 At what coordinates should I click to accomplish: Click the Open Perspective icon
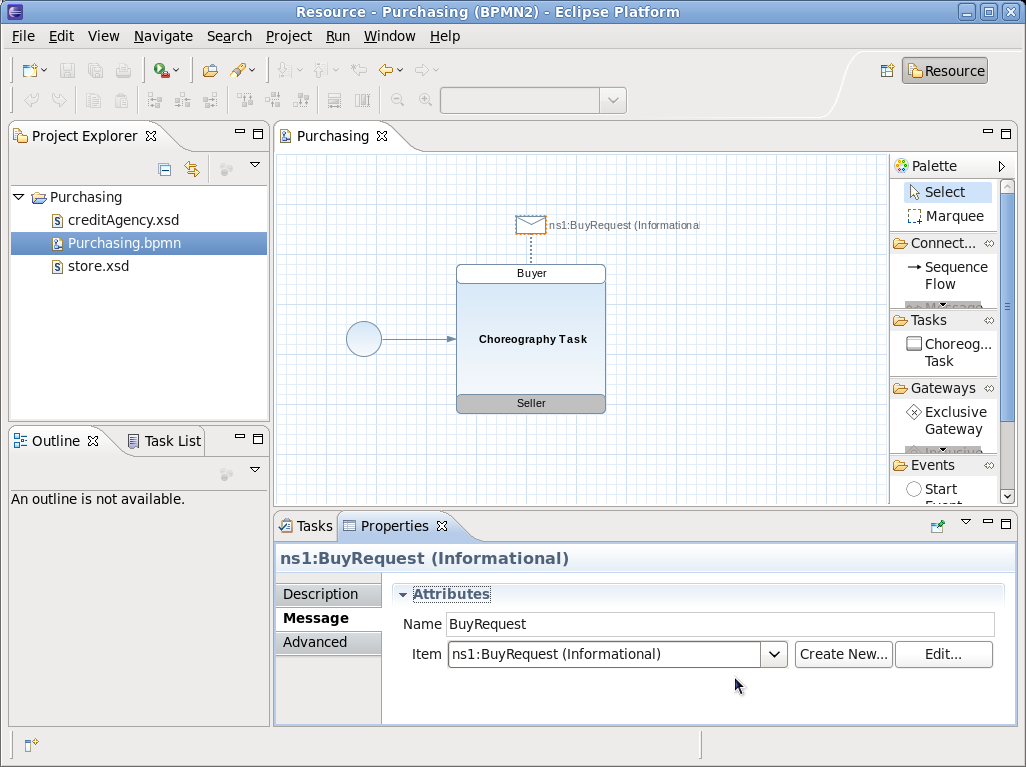click(x=887, y=71)
